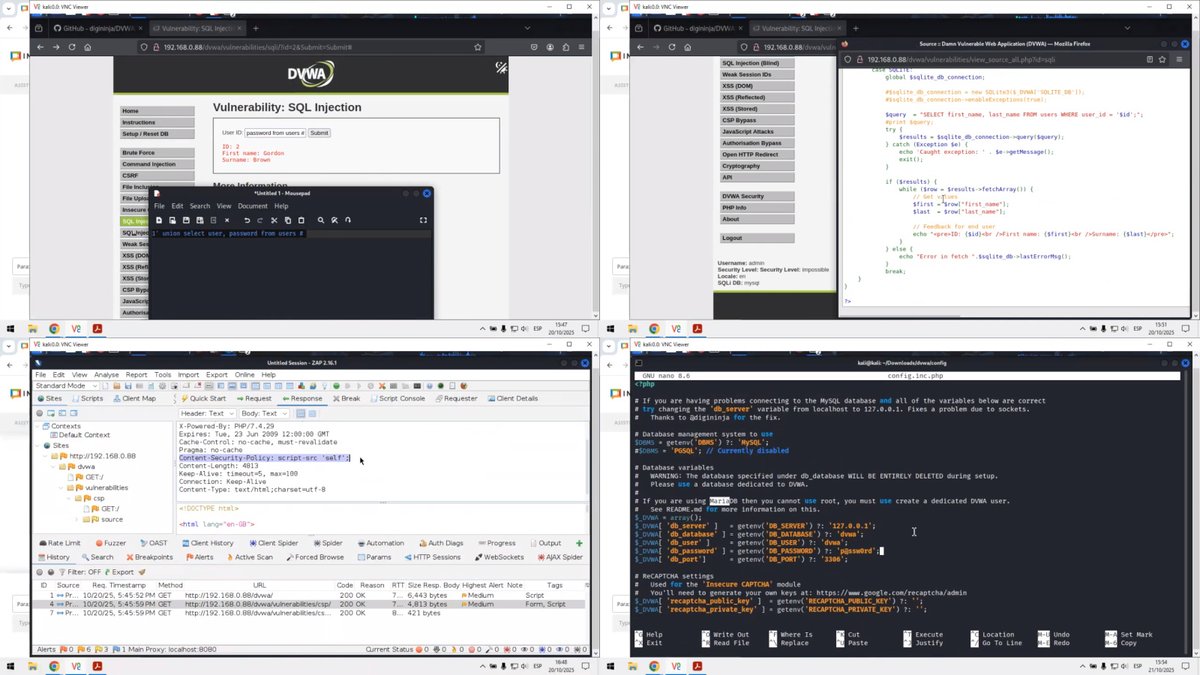Open the Quick Start tab in ZAP
The width and height of the screenshot is (1200, 675).
click(x=203, y=398)
